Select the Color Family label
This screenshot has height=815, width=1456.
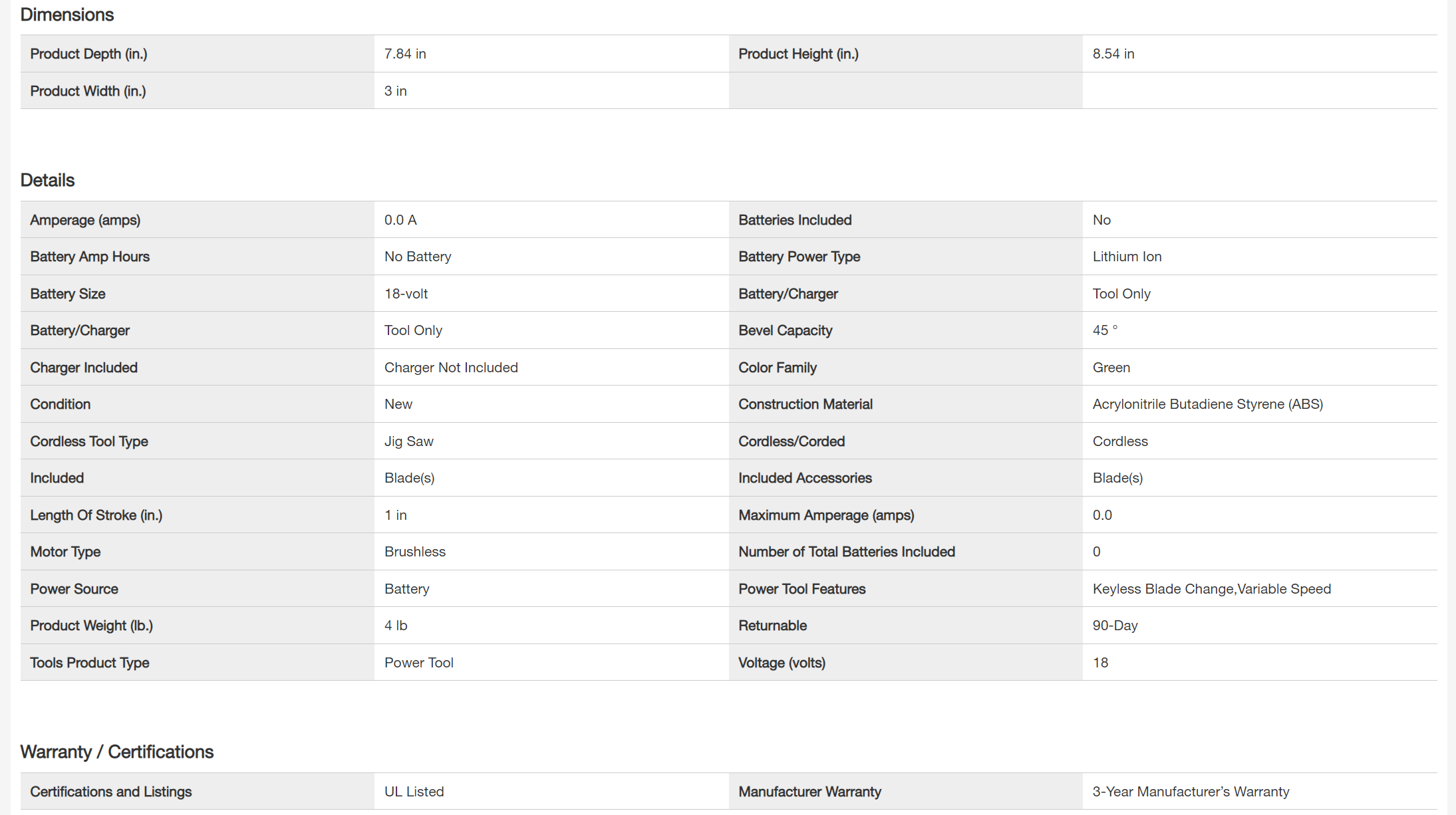(777, 368)
